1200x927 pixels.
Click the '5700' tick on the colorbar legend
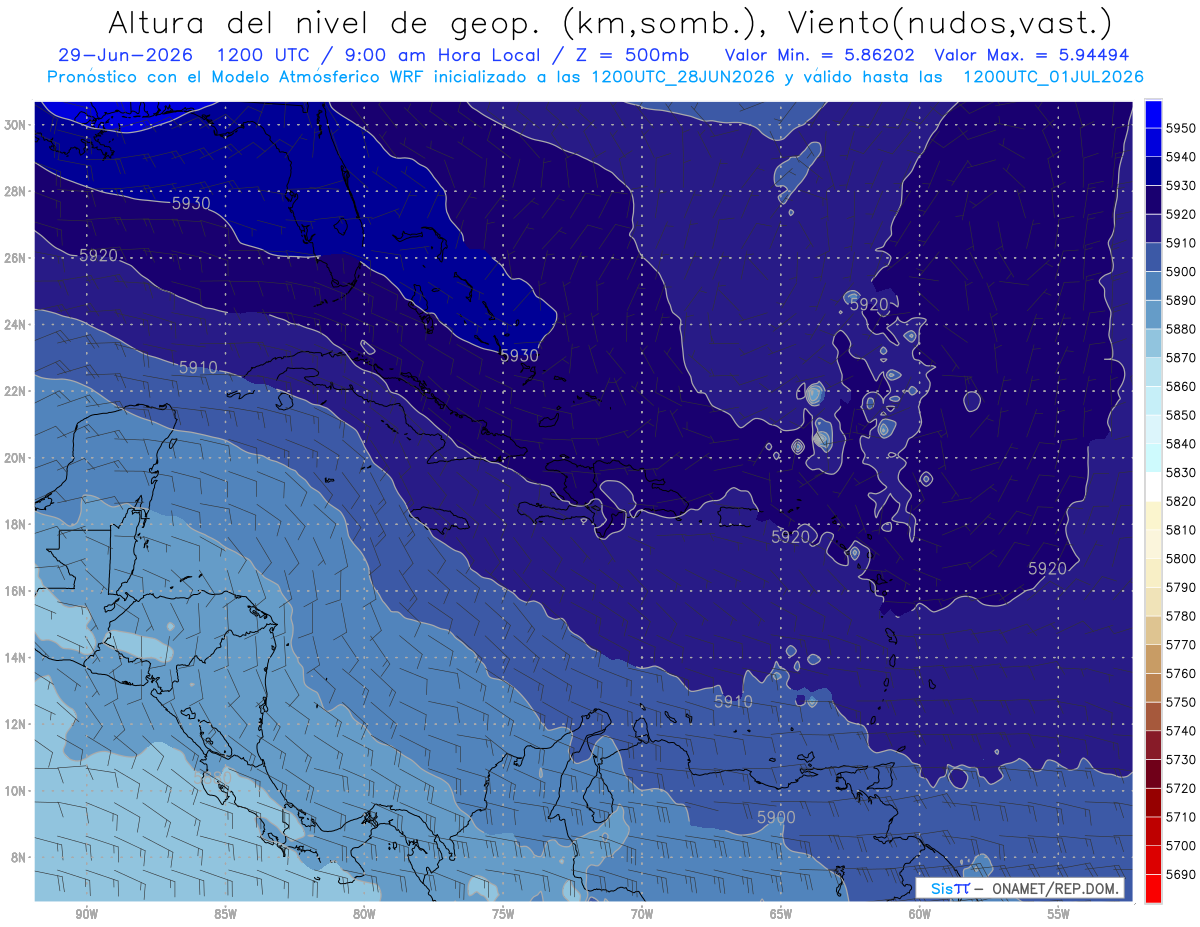(1180, 845)
